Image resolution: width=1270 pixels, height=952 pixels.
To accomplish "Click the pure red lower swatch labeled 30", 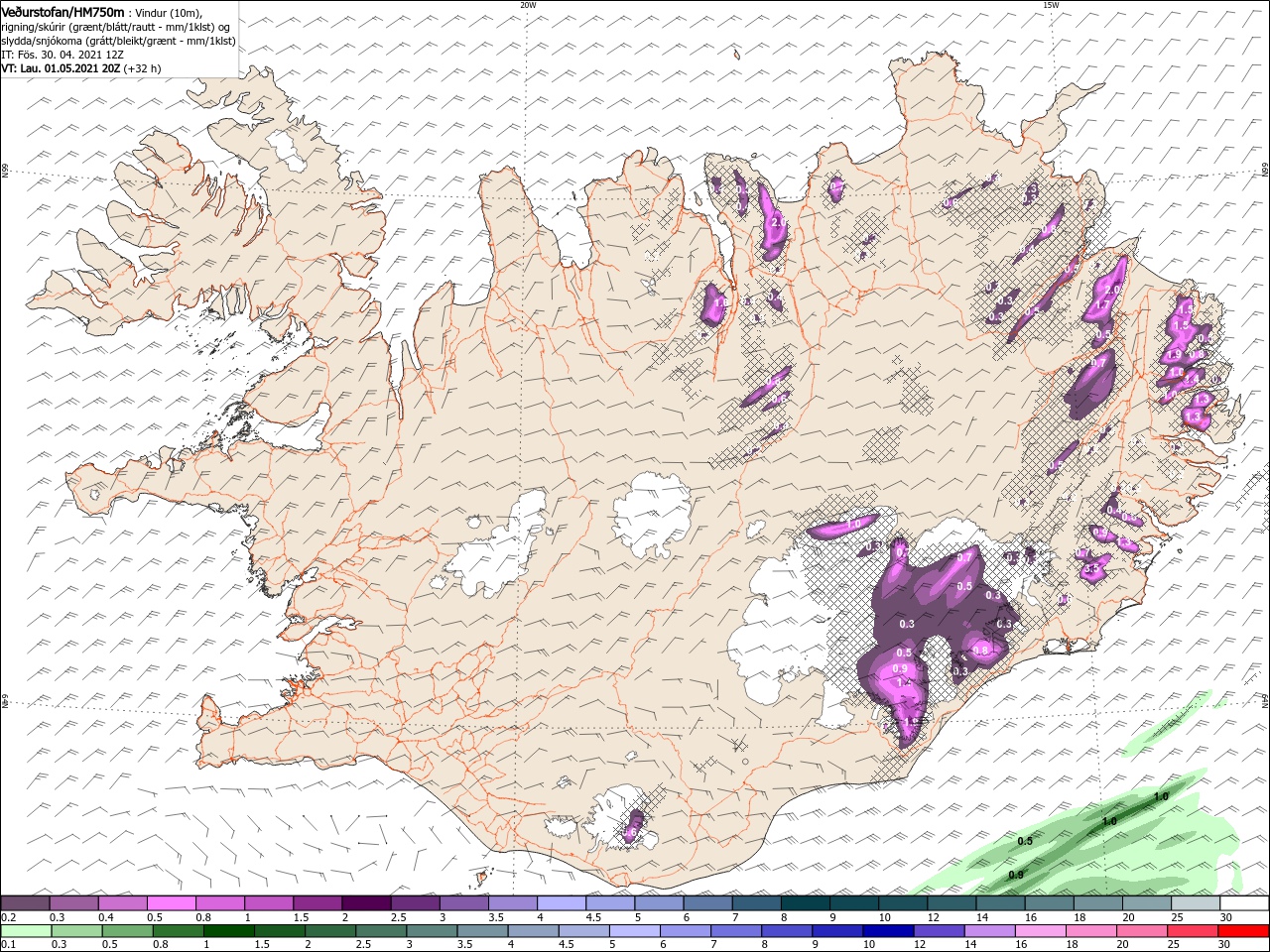I will 1243,931.
